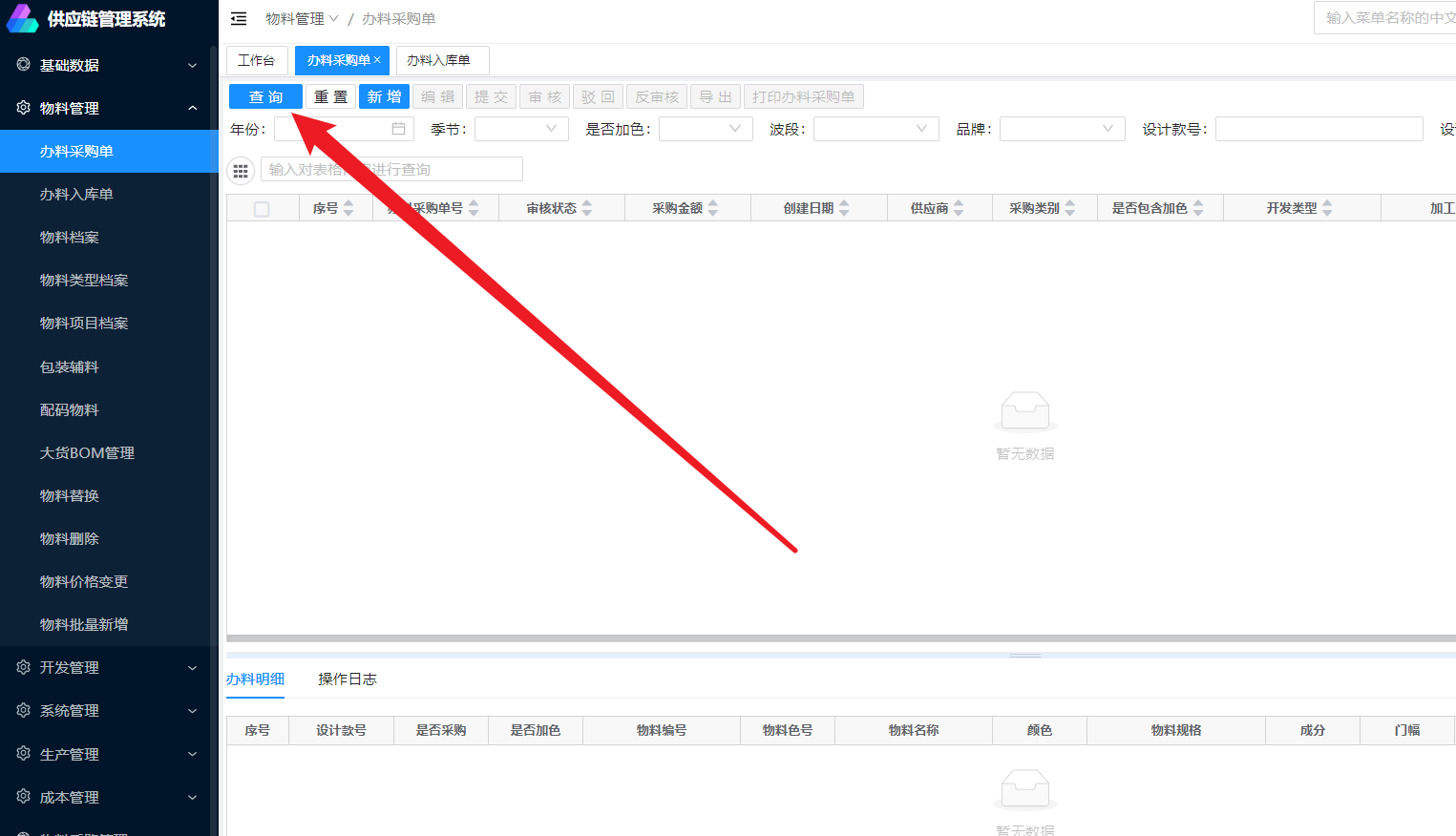1456x836 pixels.
Task: Click the calendar icon in 年份 field
Action: tap(398, 129)
